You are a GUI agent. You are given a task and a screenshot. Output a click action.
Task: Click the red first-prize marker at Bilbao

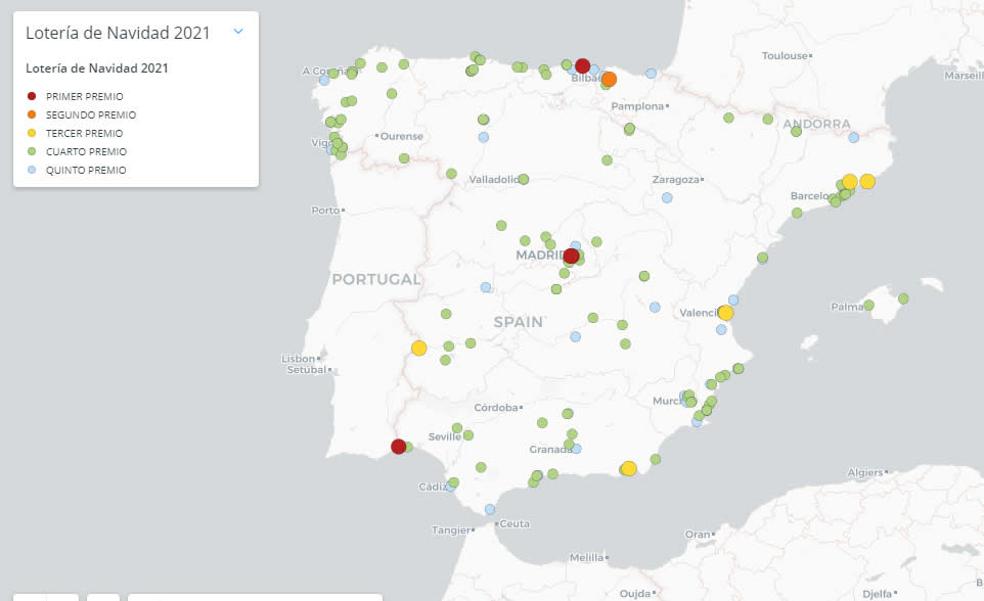(x=582, y=66)
